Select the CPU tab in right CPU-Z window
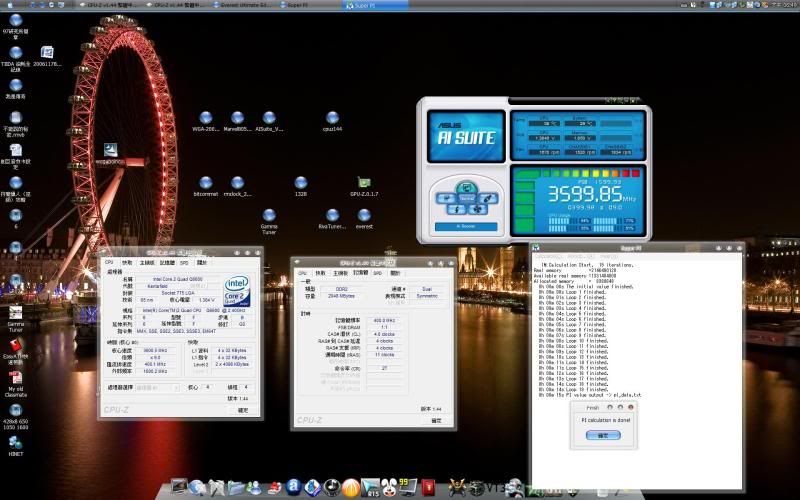Screen dimensions: 800x500 pyautogui.click(x=304, y=272)
